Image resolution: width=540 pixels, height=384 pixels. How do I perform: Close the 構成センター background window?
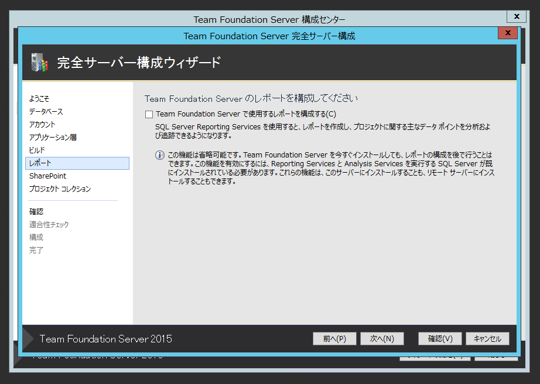[517, 16]
